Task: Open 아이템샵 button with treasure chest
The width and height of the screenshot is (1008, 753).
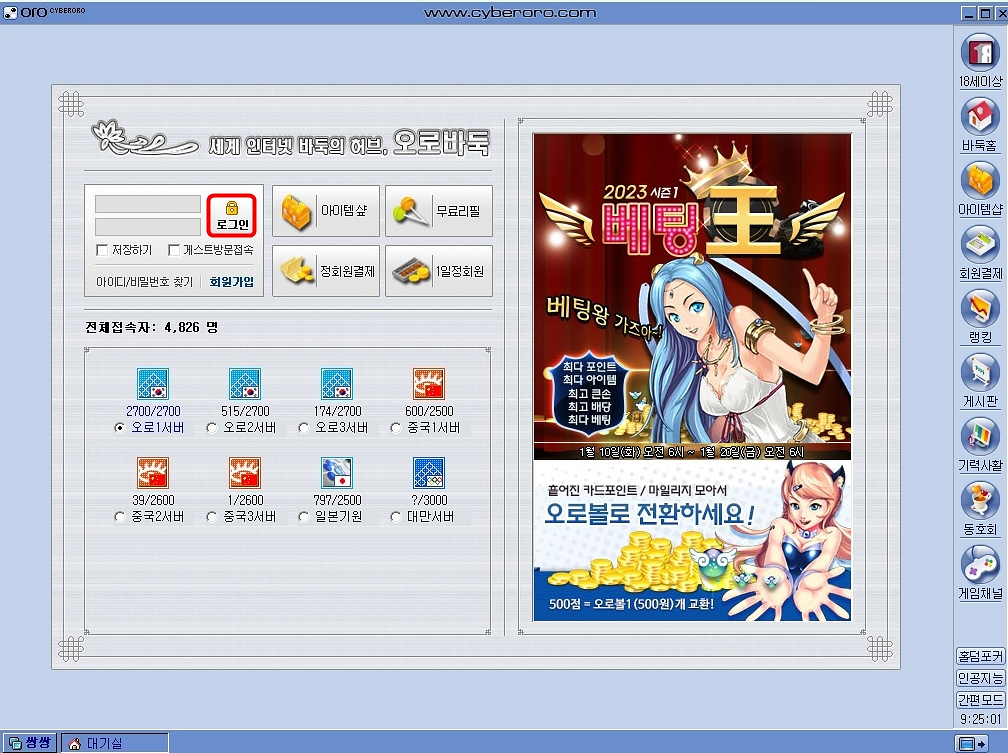Action: point(326,211)
